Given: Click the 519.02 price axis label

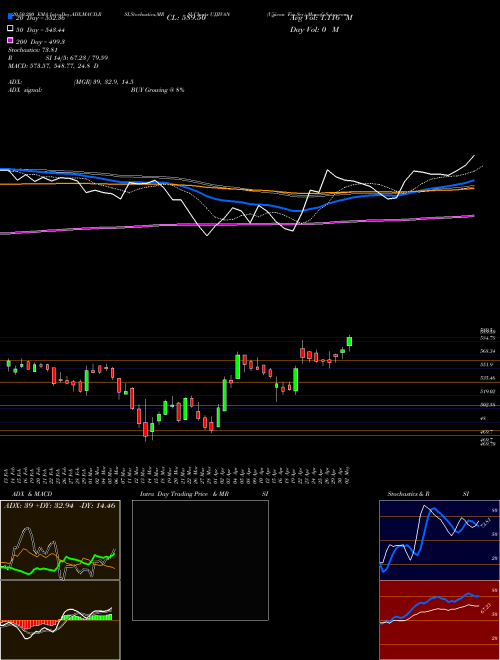Looking at the screenshot, I should 487,391.
